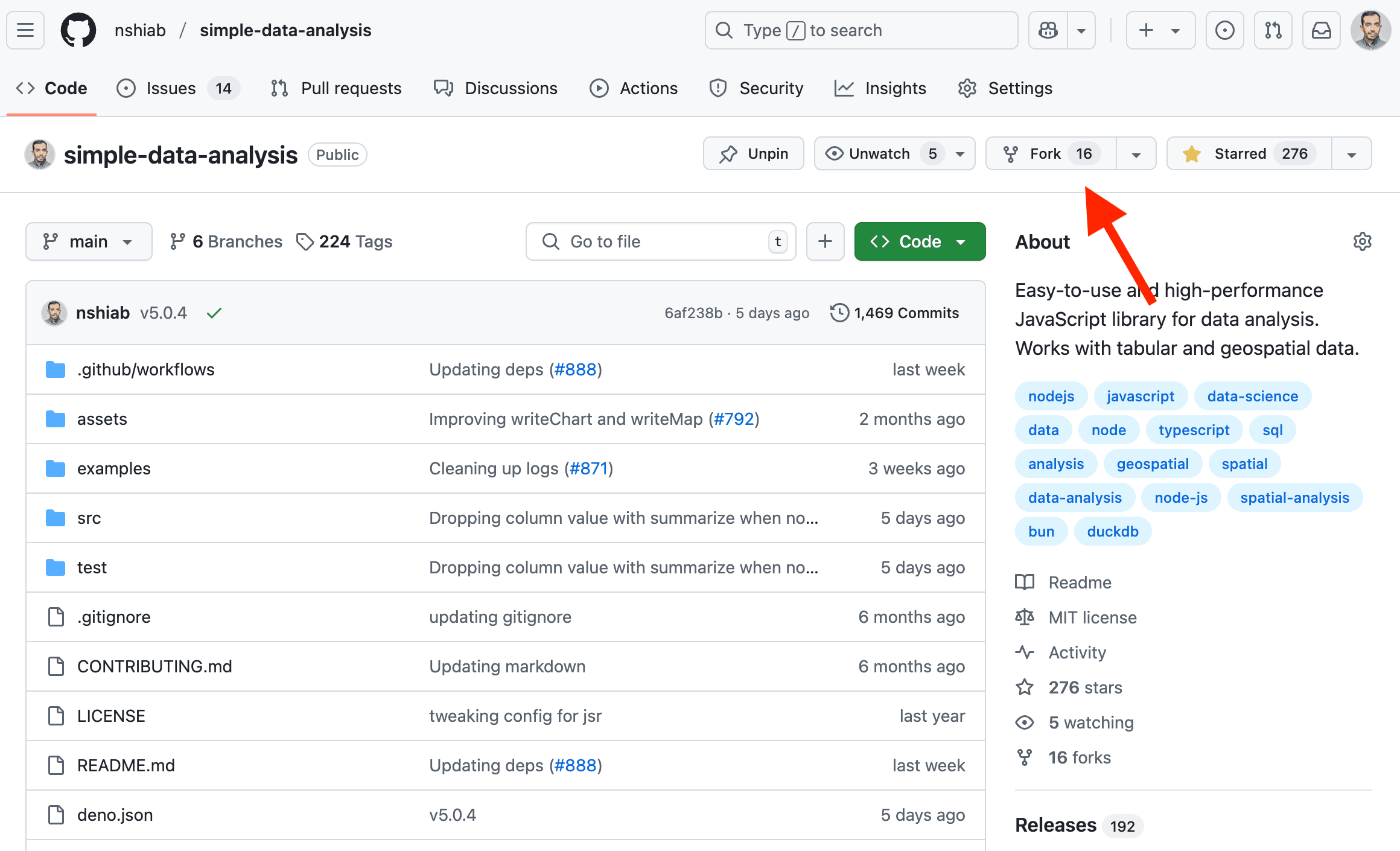Open the CONTRIBUTING.md file

pyautogui.click(x=154, y=666)
